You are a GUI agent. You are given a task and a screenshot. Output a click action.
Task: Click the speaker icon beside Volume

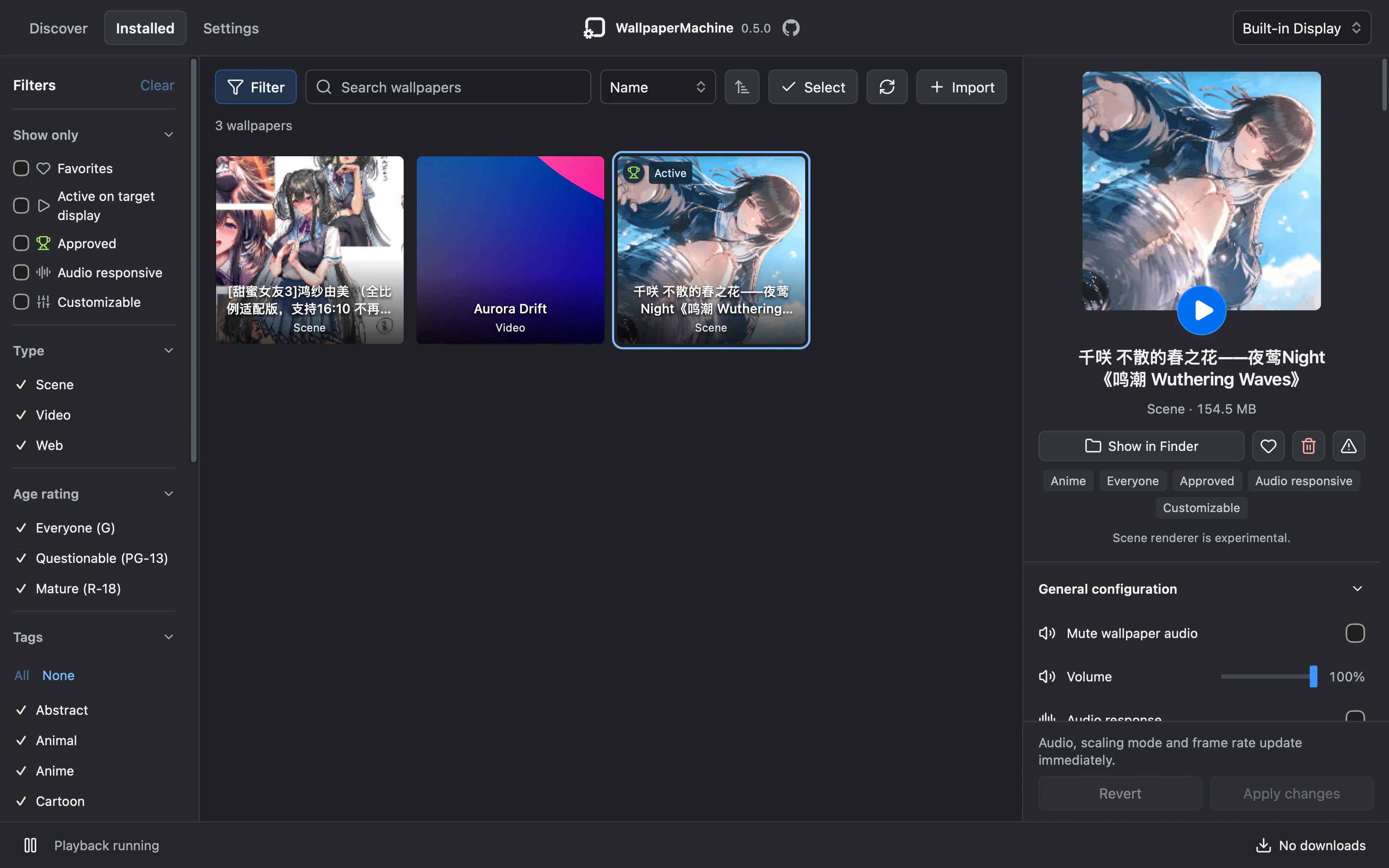[1047, 676]
